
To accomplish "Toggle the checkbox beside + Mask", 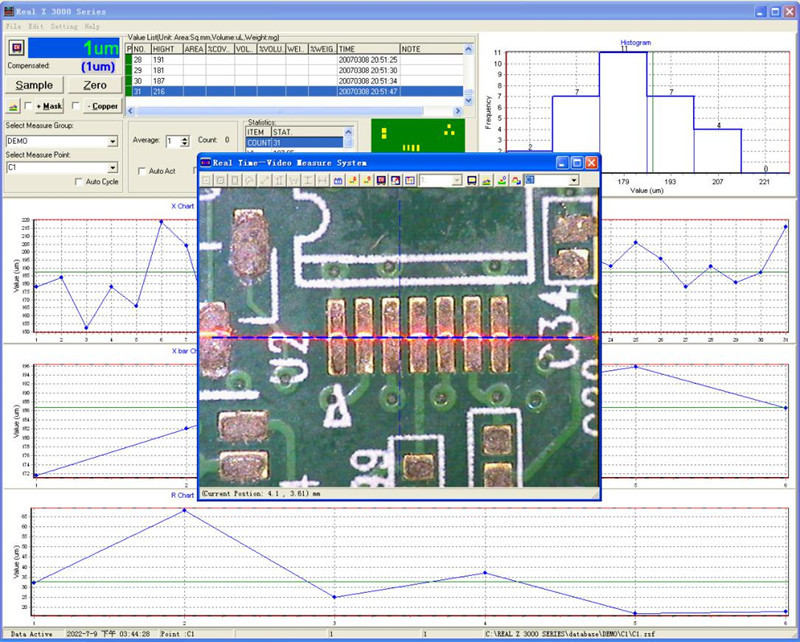I will [28, 105].
